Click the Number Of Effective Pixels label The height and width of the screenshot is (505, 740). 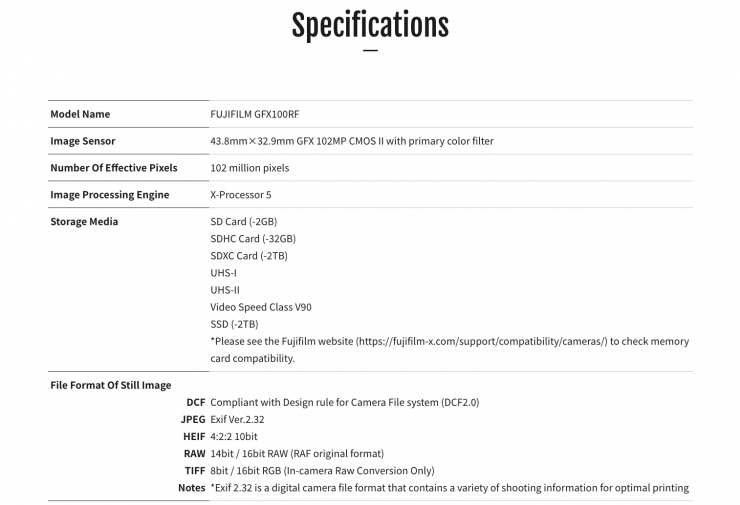coord(114,168)
